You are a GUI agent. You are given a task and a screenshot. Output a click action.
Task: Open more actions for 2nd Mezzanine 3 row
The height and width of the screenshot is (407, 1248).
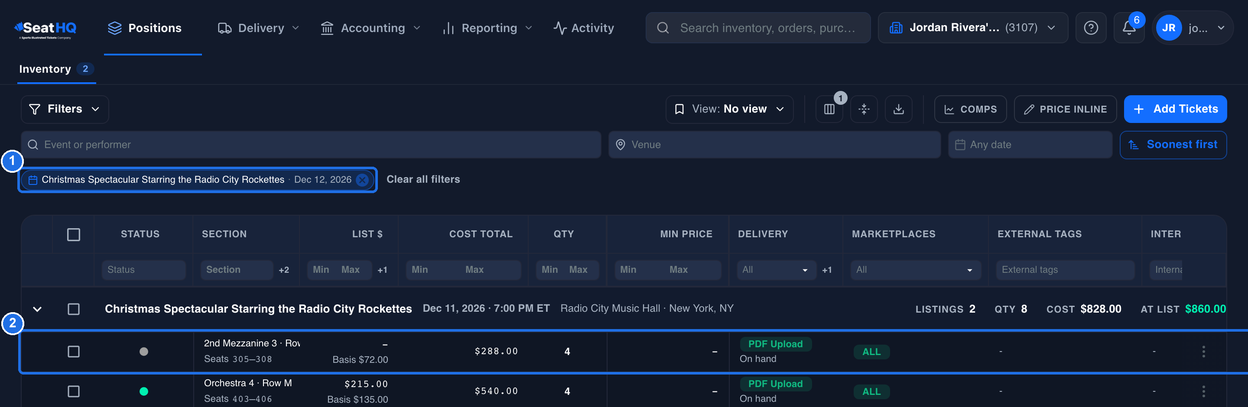(1203, 352)
